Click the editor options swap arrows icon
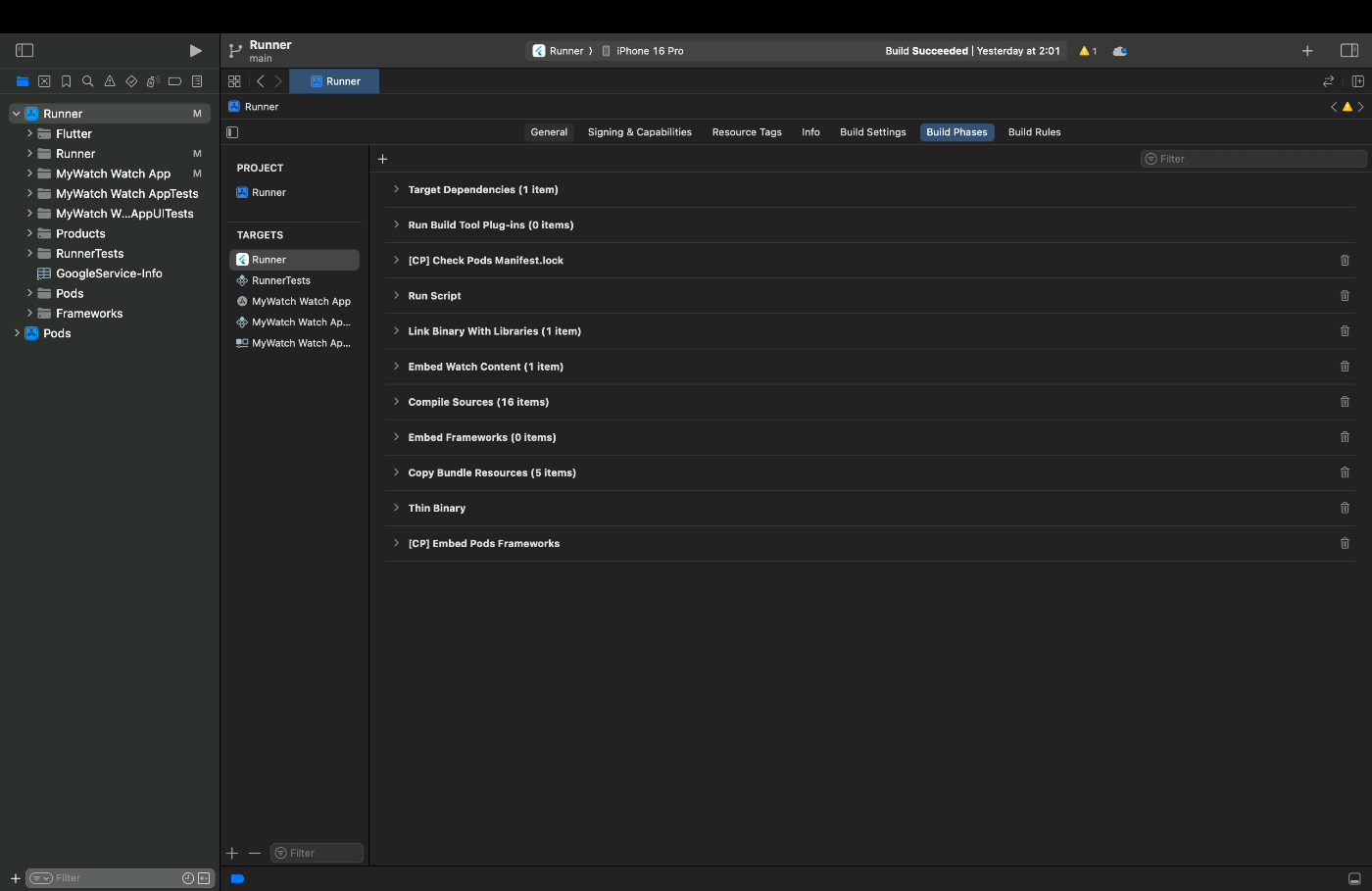 point(1328,81)
